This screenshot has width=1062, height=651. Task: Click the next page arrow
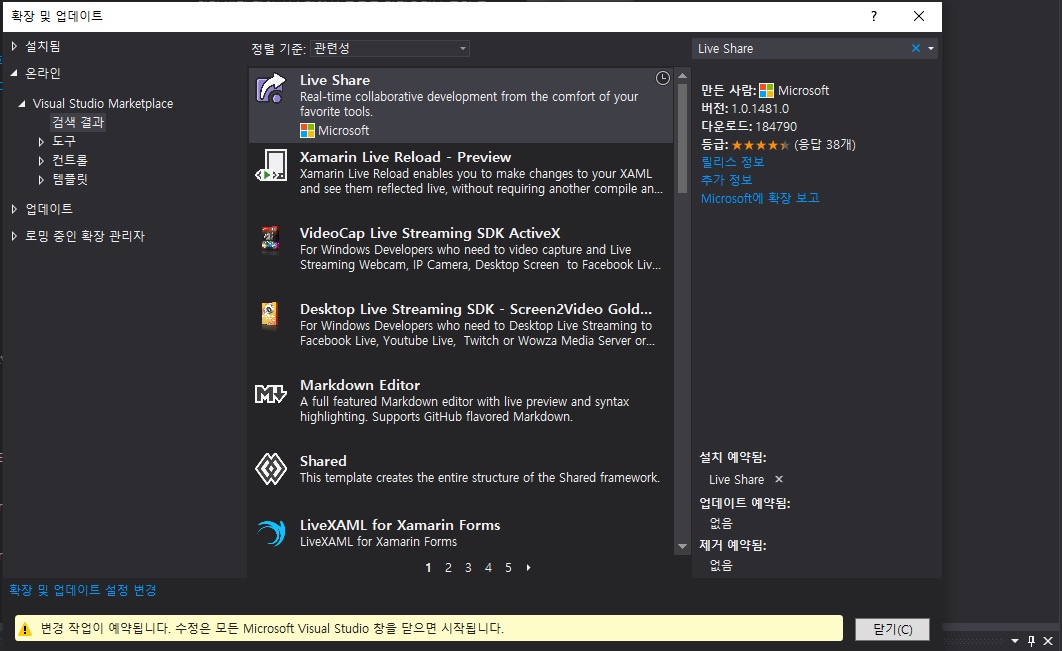528,568
